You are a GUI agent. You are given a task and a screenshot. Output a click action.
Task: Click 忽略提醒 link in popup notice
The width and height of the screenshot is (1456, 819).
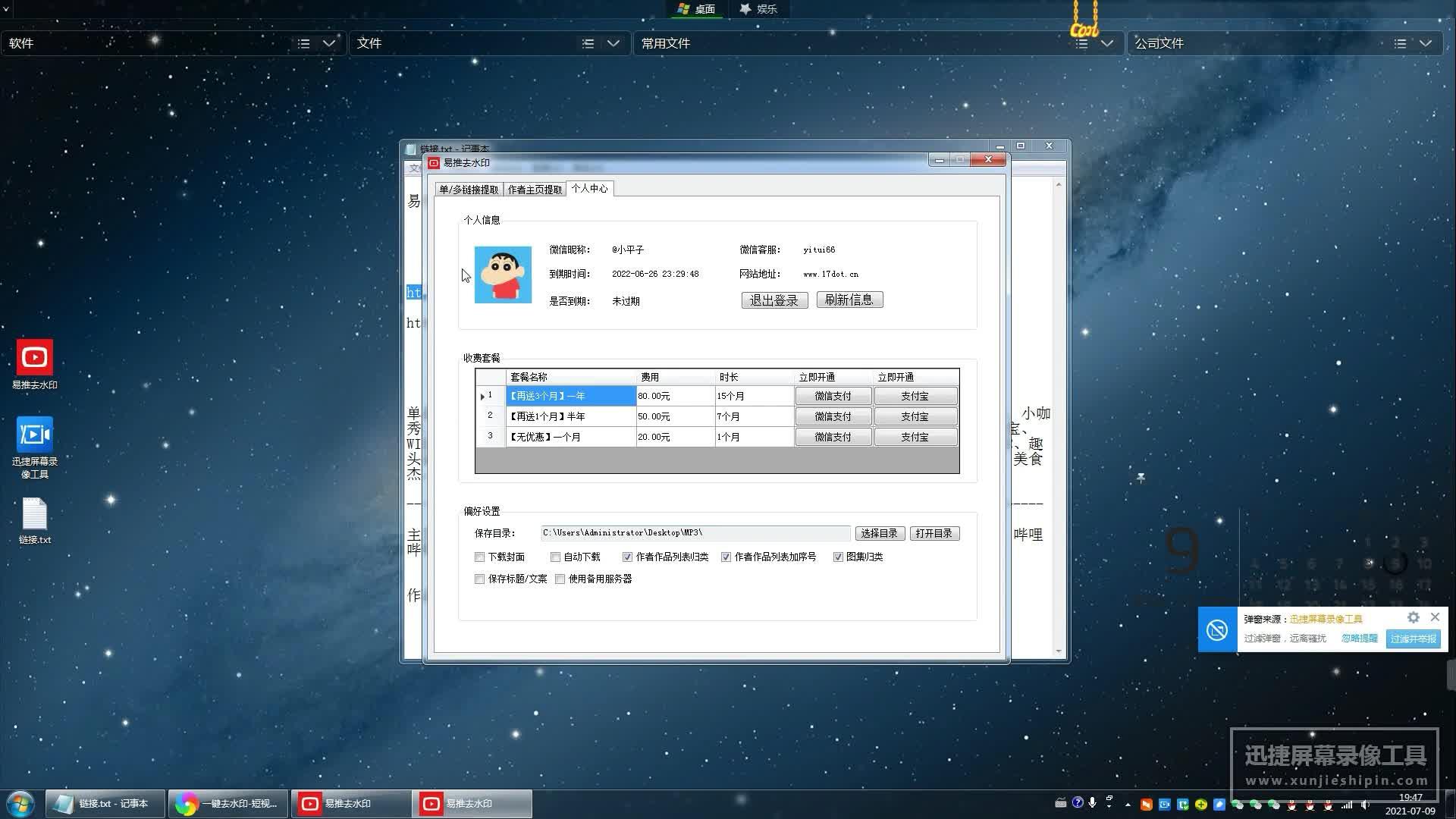pyautogui.click(x=1359, y=639)
